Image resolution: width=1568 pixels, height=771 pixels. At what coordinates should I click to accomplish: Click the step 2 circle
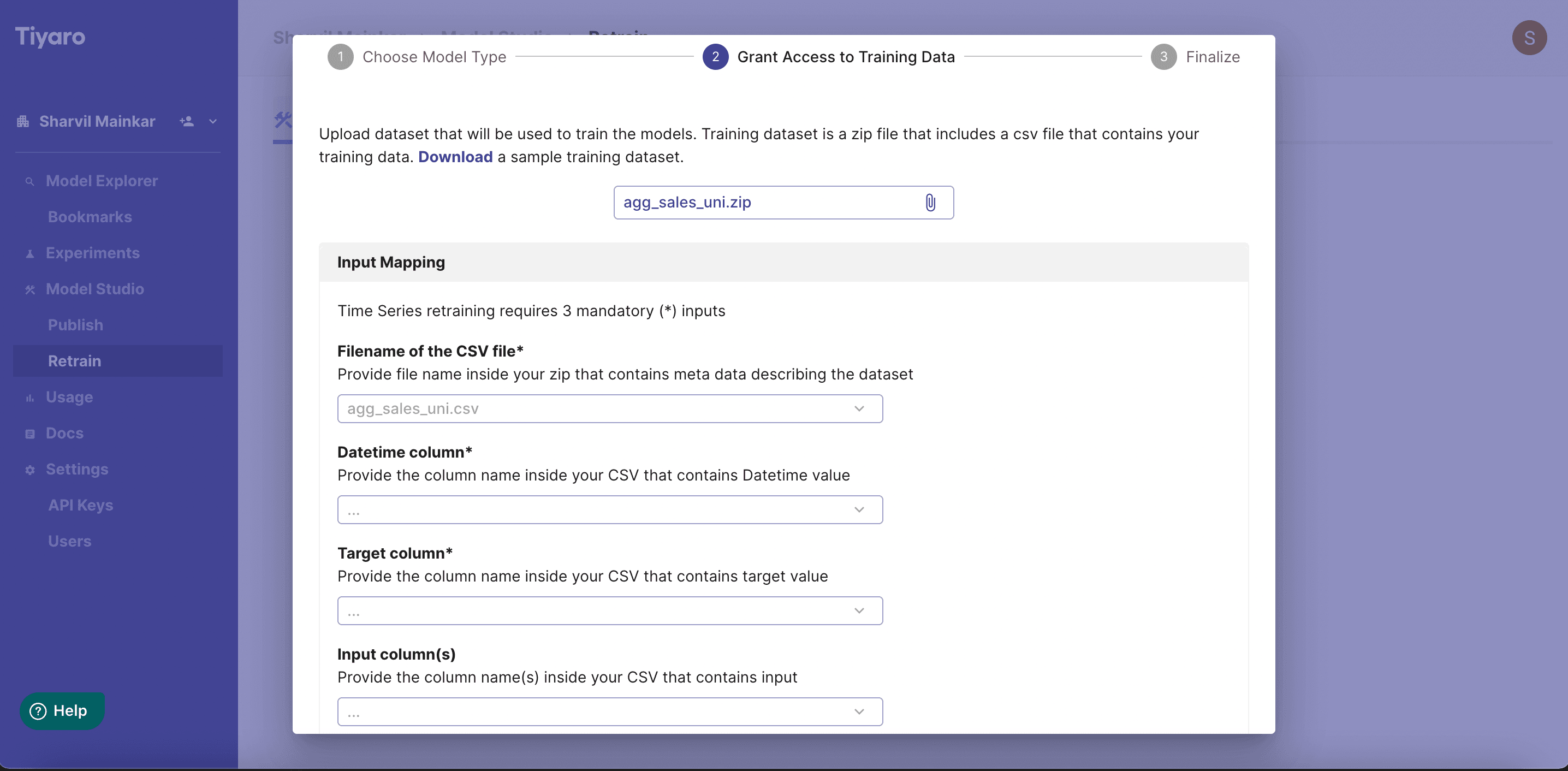point(715,57)
